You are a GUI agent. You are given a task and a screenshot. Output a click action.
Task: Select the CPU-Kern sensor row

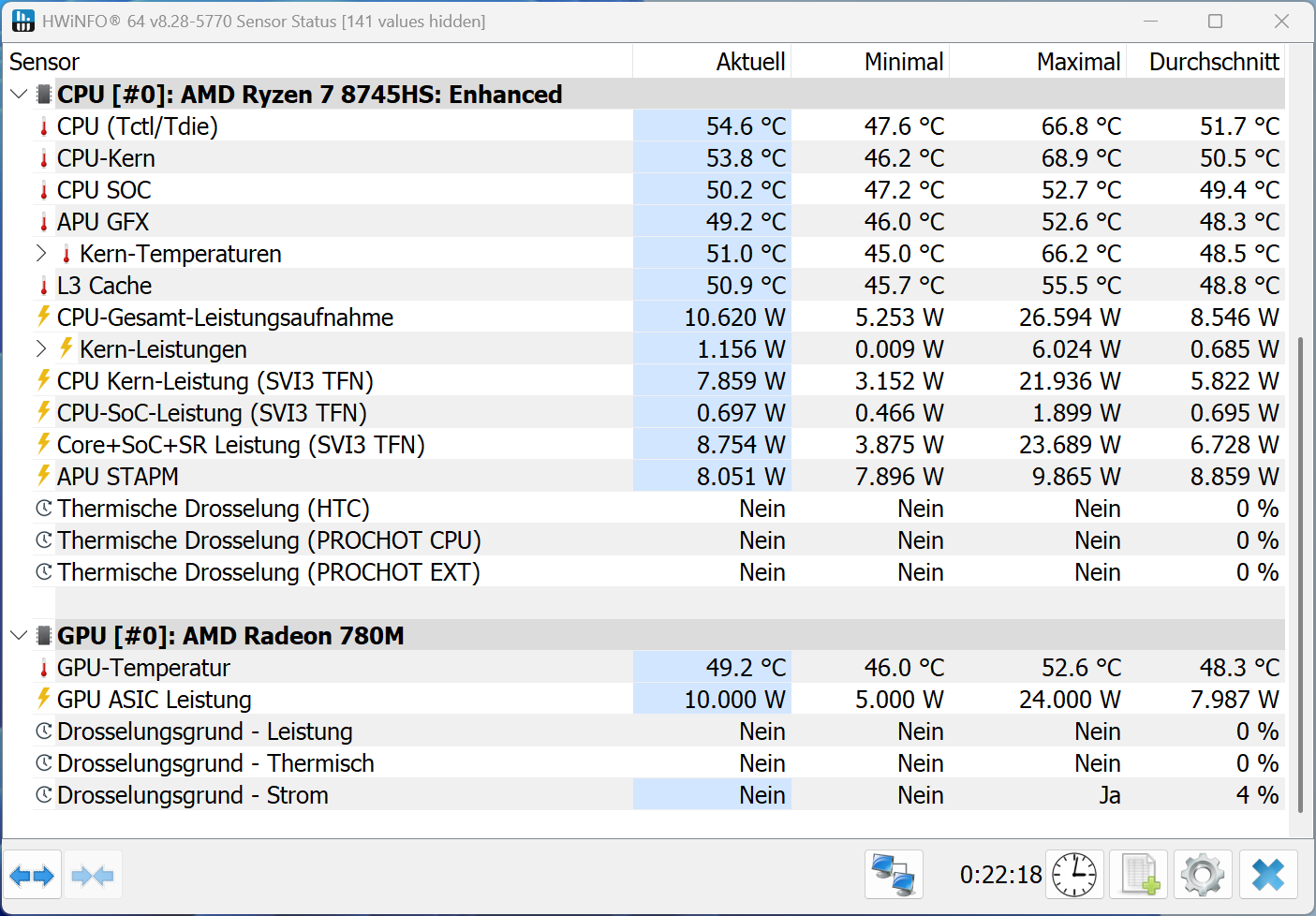click(x=658, y=158)
